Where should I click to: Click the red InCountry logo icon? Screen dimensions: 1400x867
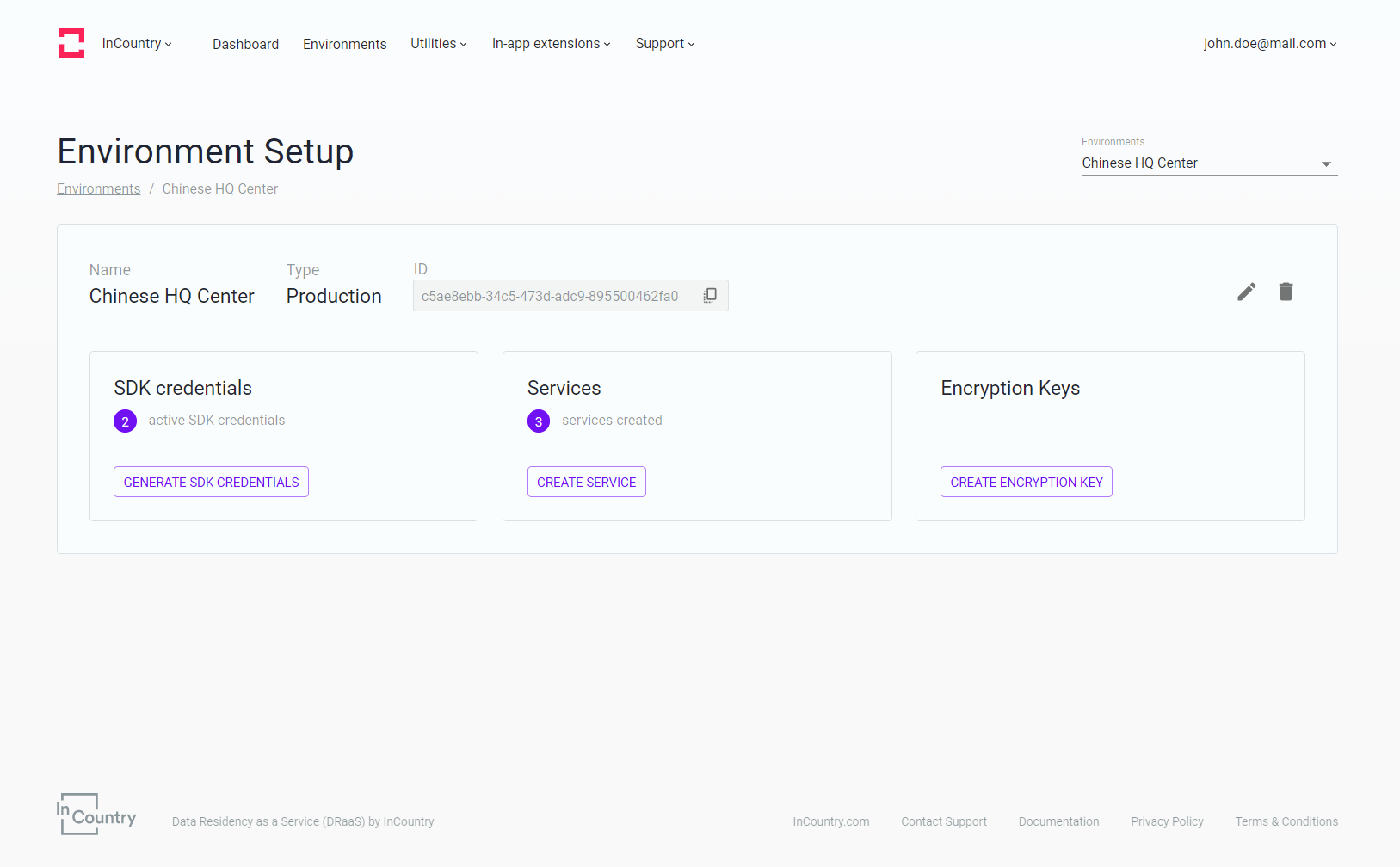pyautogui.click(x=71, y=43)
